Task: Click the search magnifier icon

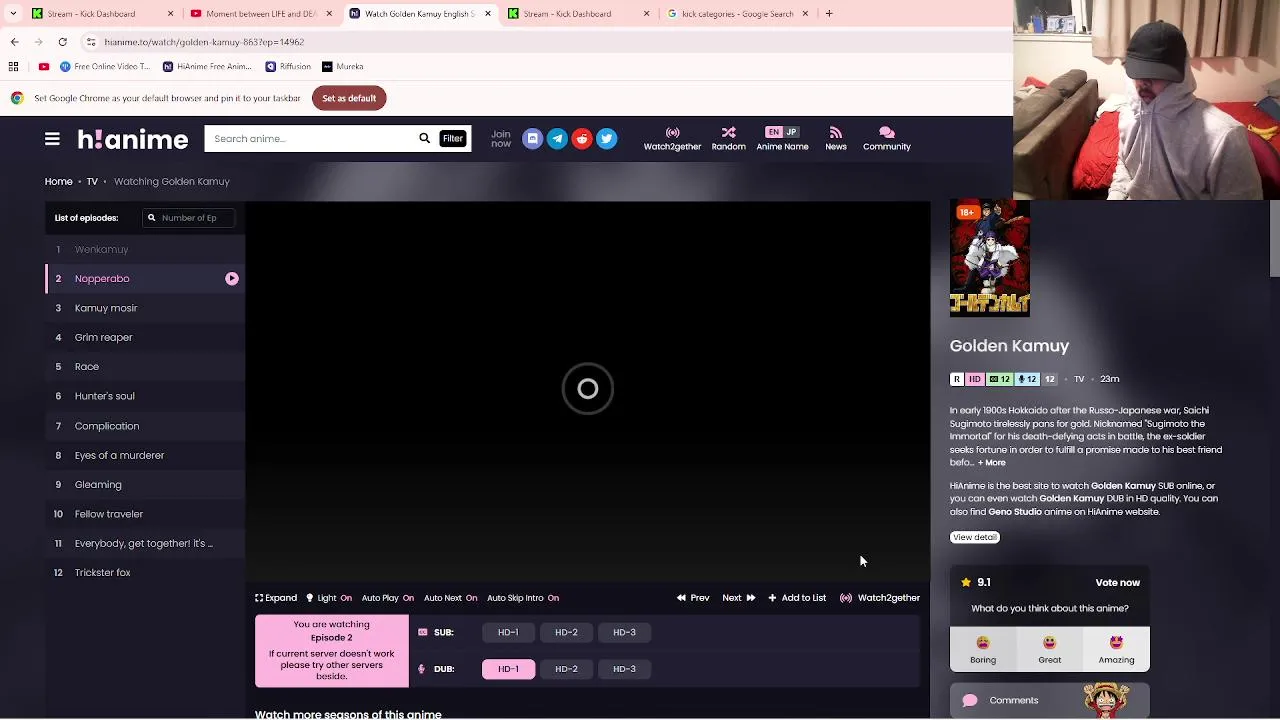Action: pyautogui.click(x=424, y=139)
